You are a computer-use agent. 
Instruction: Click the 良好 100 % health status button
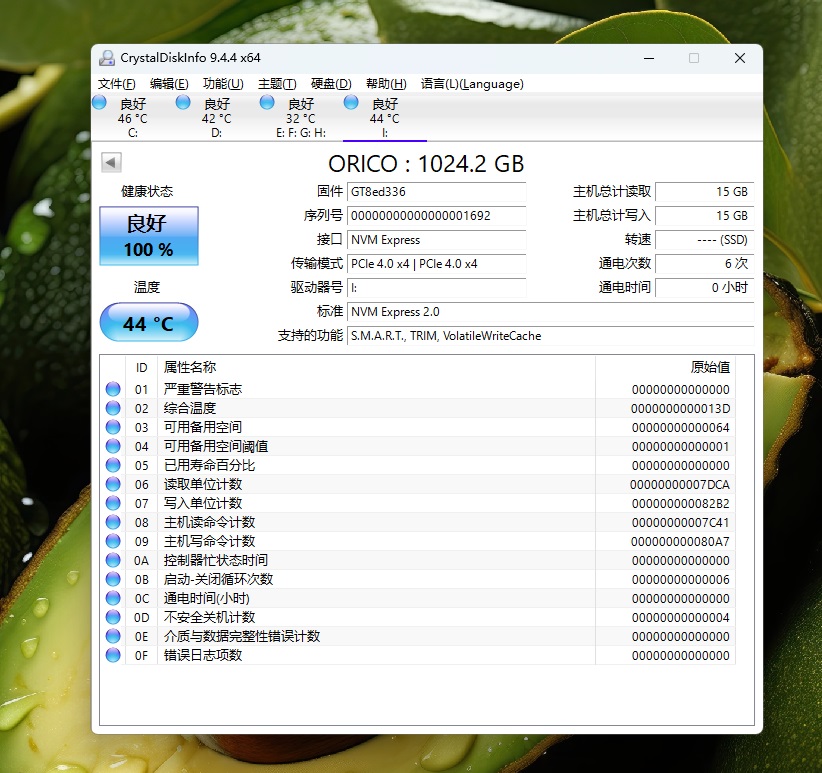149,236
